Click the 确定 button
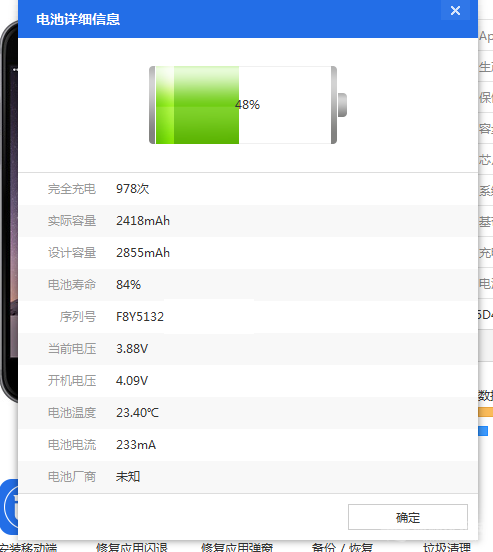 [x=408, y=517]
